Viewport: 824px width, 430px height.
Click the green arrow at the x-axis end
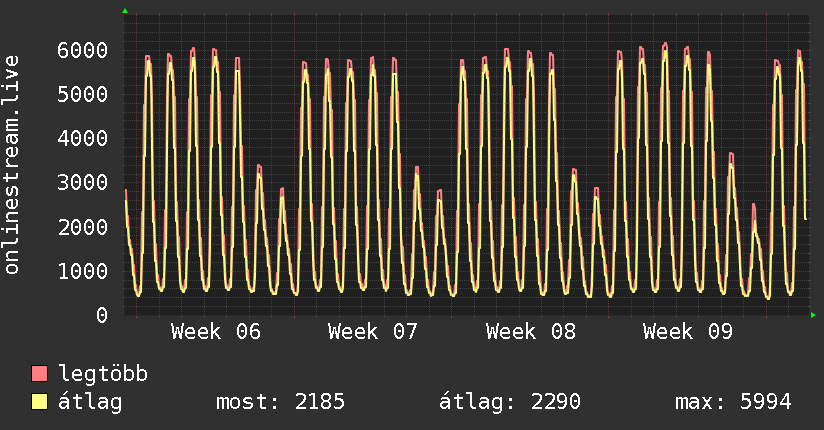[x=814, y=315]
